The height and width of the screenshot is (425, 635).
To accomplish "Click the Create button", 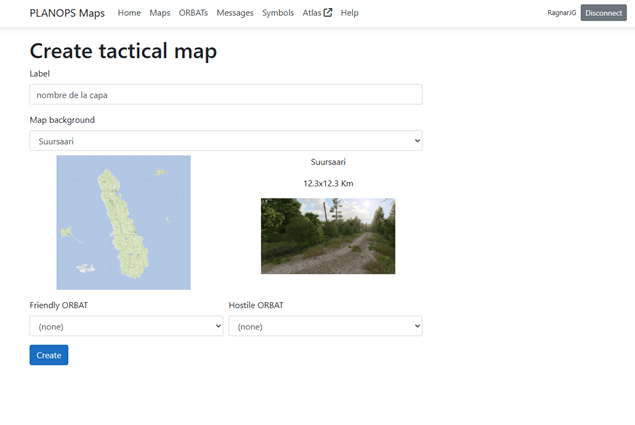I will tap(49, 355).
